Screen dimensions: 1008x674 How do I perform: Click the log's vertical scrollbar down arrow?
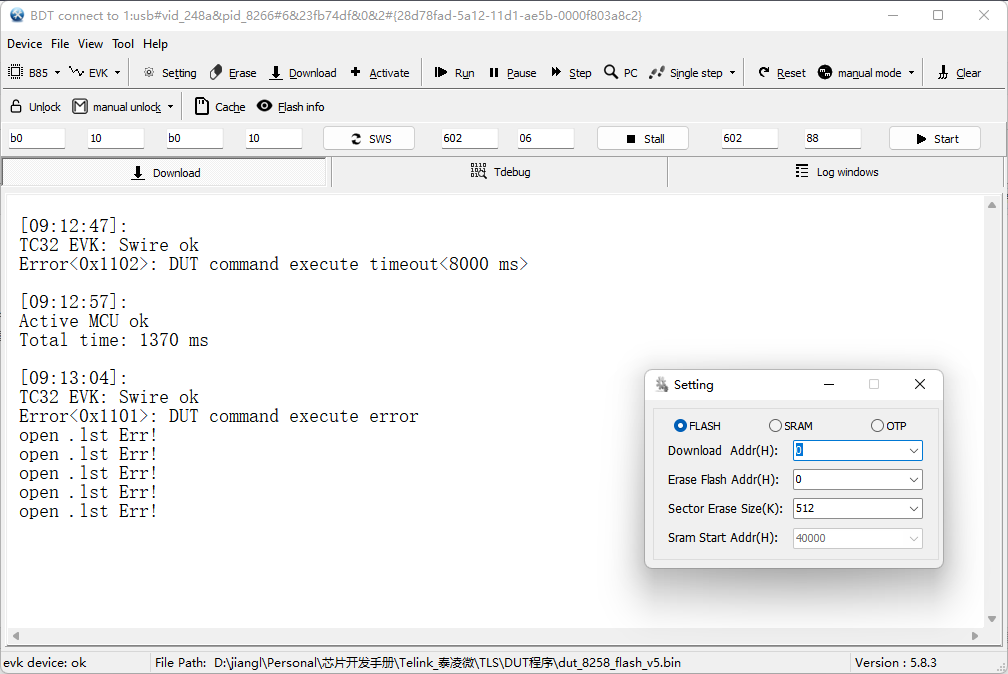point(992,619)
